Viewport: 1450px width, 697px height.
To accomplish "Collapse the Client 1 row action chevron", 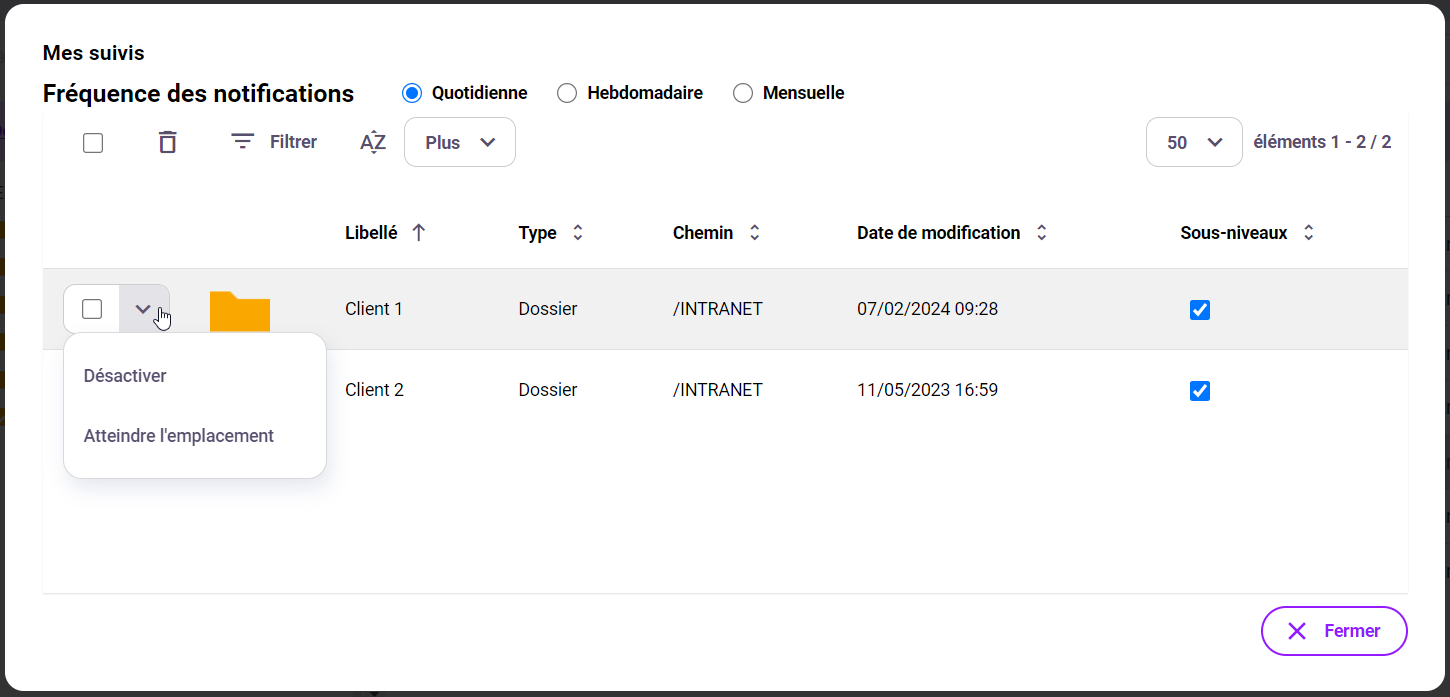I will 144,309.
